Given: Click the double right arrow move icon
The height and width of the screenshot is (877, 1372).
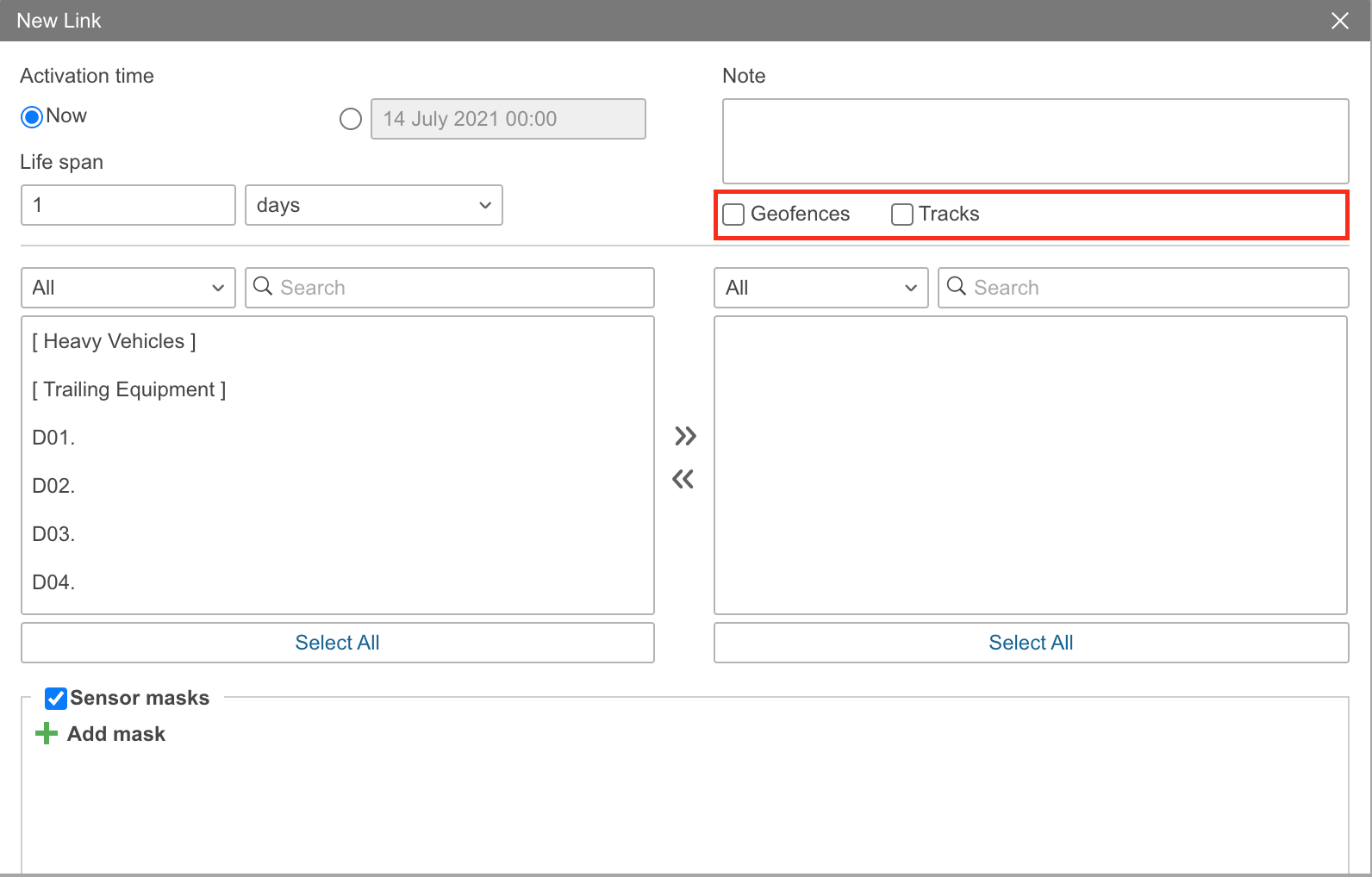Looking at the screenshot, I should pyautogui.click(x=685, y=436).
